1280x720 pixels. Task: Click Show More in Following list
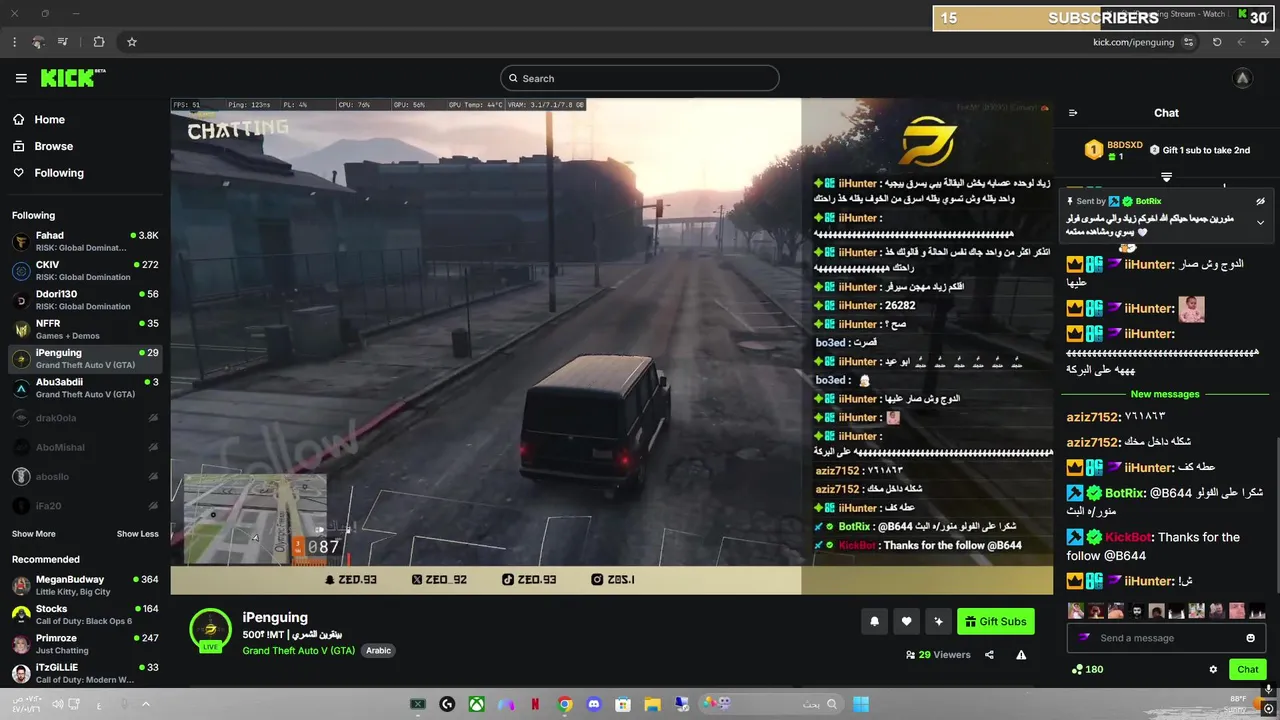(x=34, y=534)
